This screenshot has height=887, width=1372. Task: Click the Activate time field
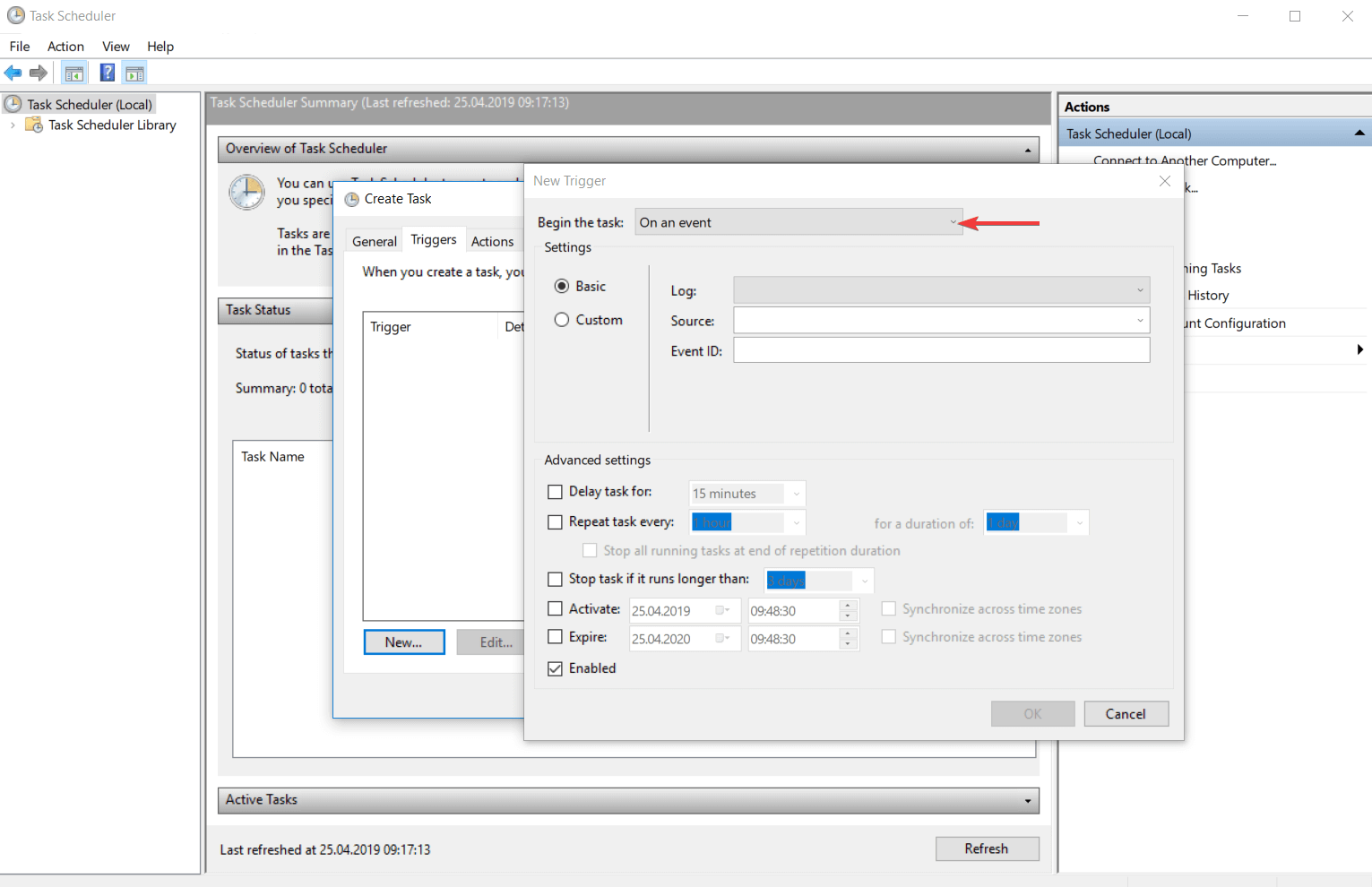793,611
